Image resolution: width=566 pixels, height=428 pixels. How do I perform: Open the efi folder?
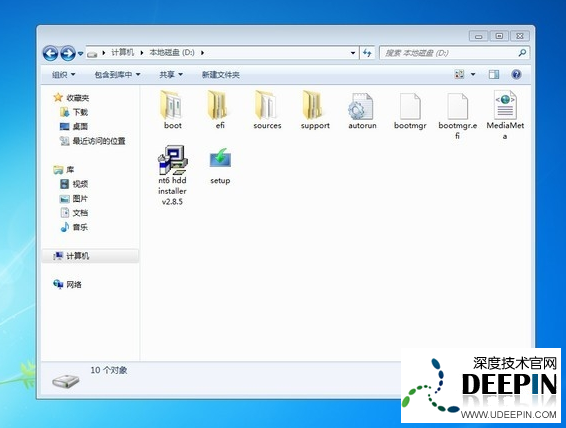pos(220,110)
